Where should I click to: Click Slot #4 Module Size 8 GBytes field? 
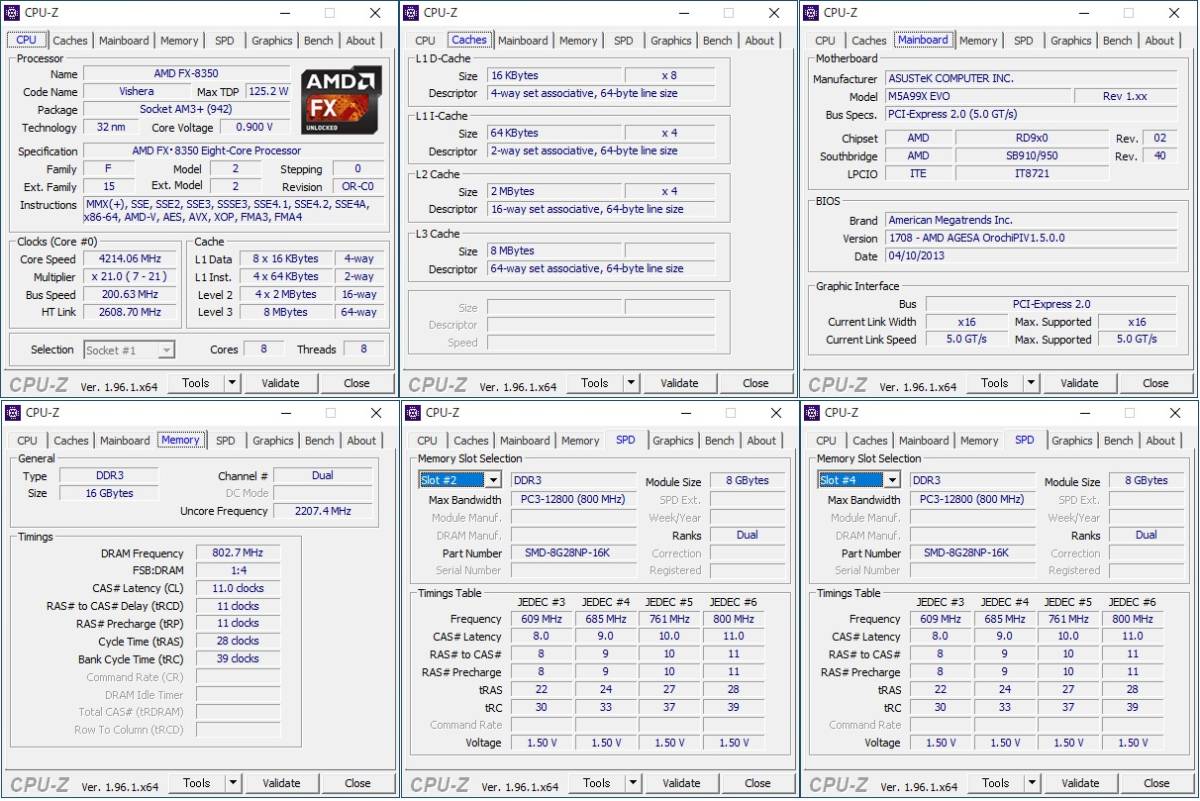(1146, 482)
